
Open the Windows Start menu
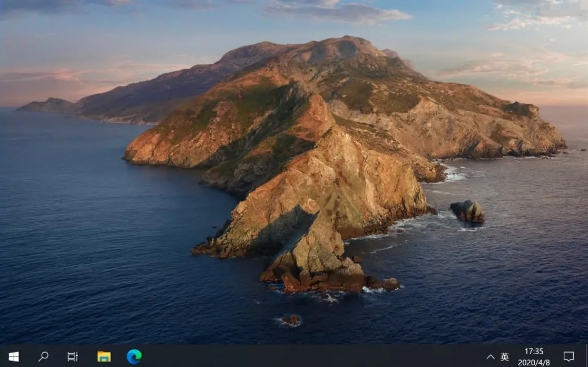coord(14,357)
